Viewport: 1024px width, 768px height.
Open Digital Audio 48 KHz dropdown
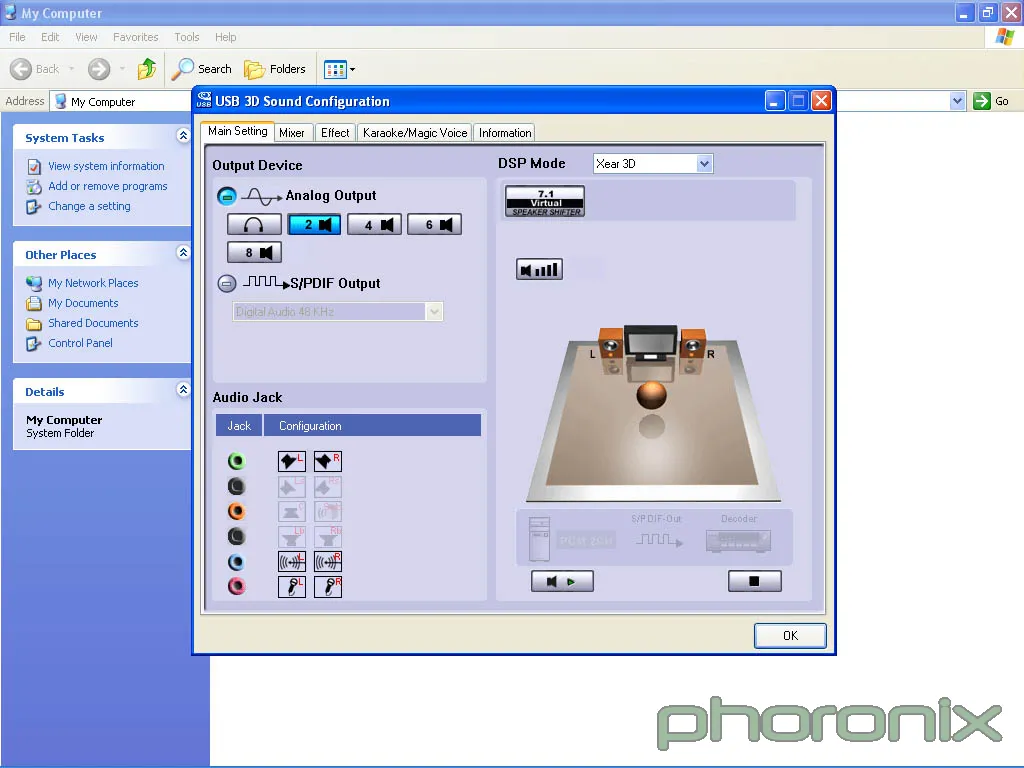(434, 312)
